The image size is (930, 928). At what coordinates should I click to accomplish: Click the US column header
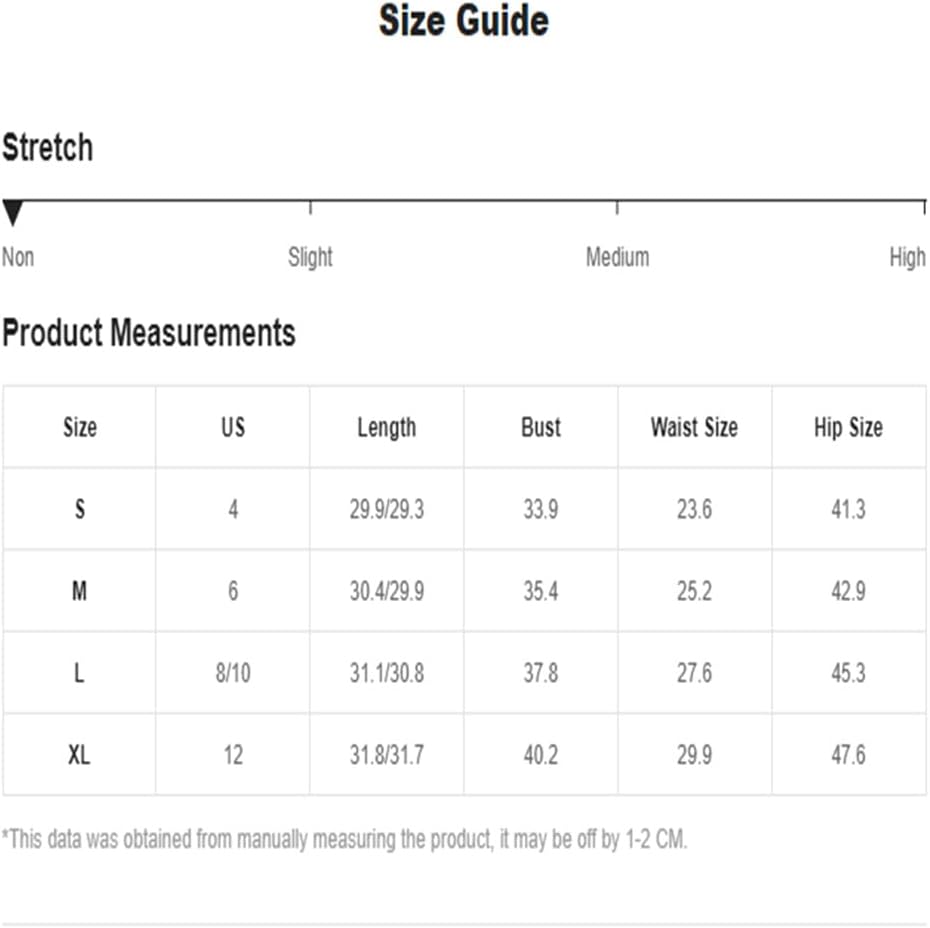click(233, 427)
